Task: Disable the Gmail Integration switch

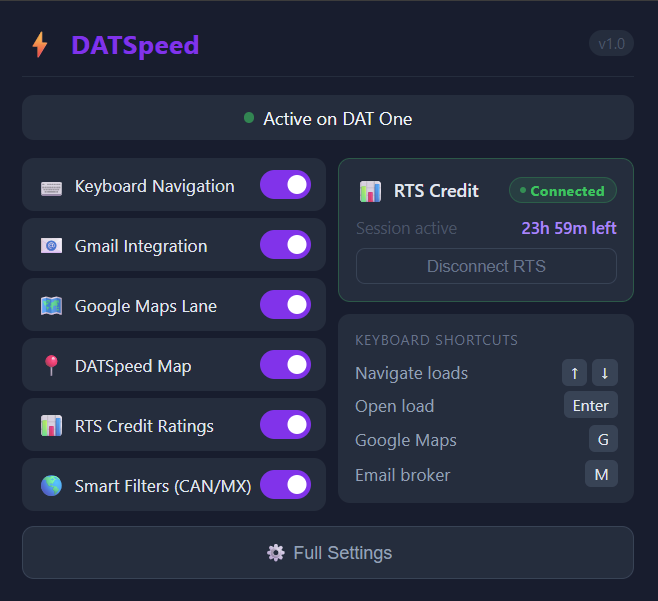Action: click(285, 245)
